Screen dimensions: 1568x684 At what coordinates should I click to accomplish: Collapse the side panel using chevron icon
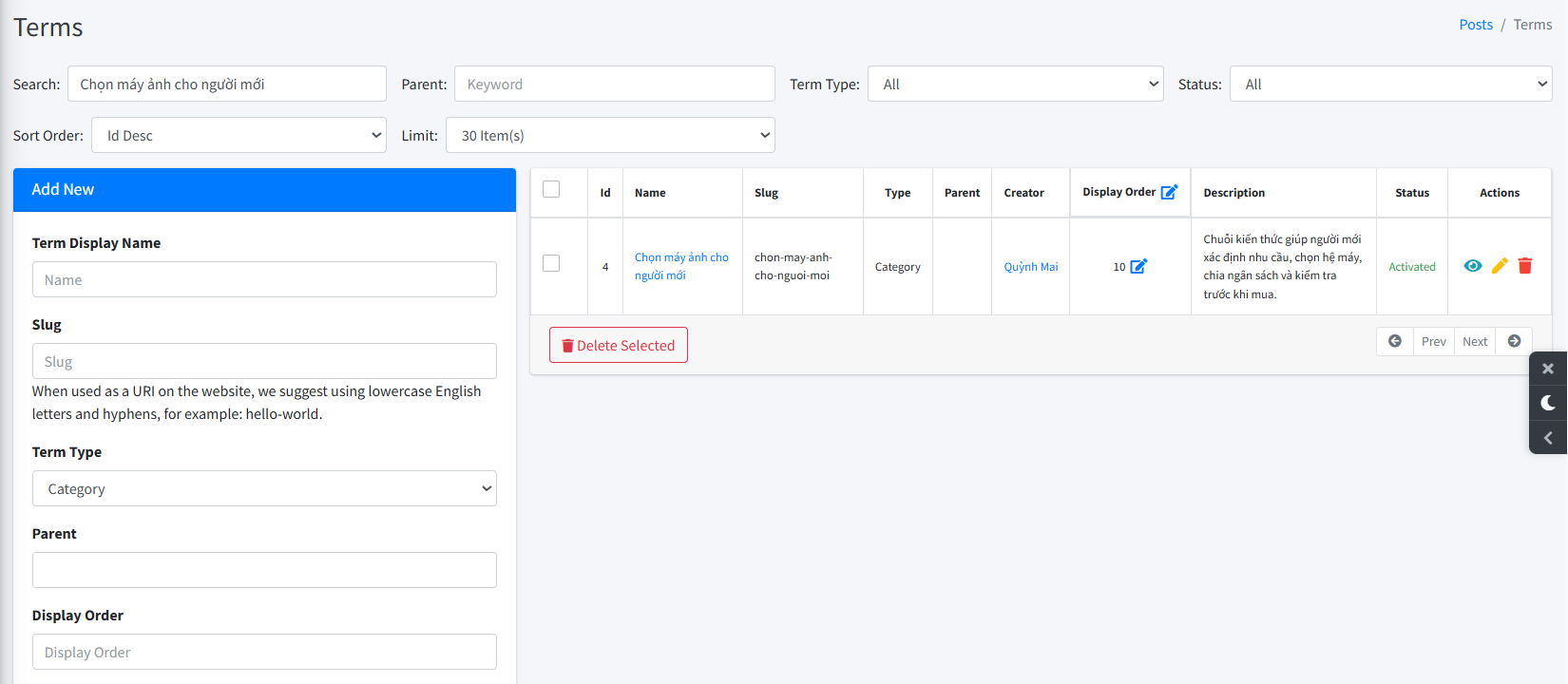[x=1548, y=438]
